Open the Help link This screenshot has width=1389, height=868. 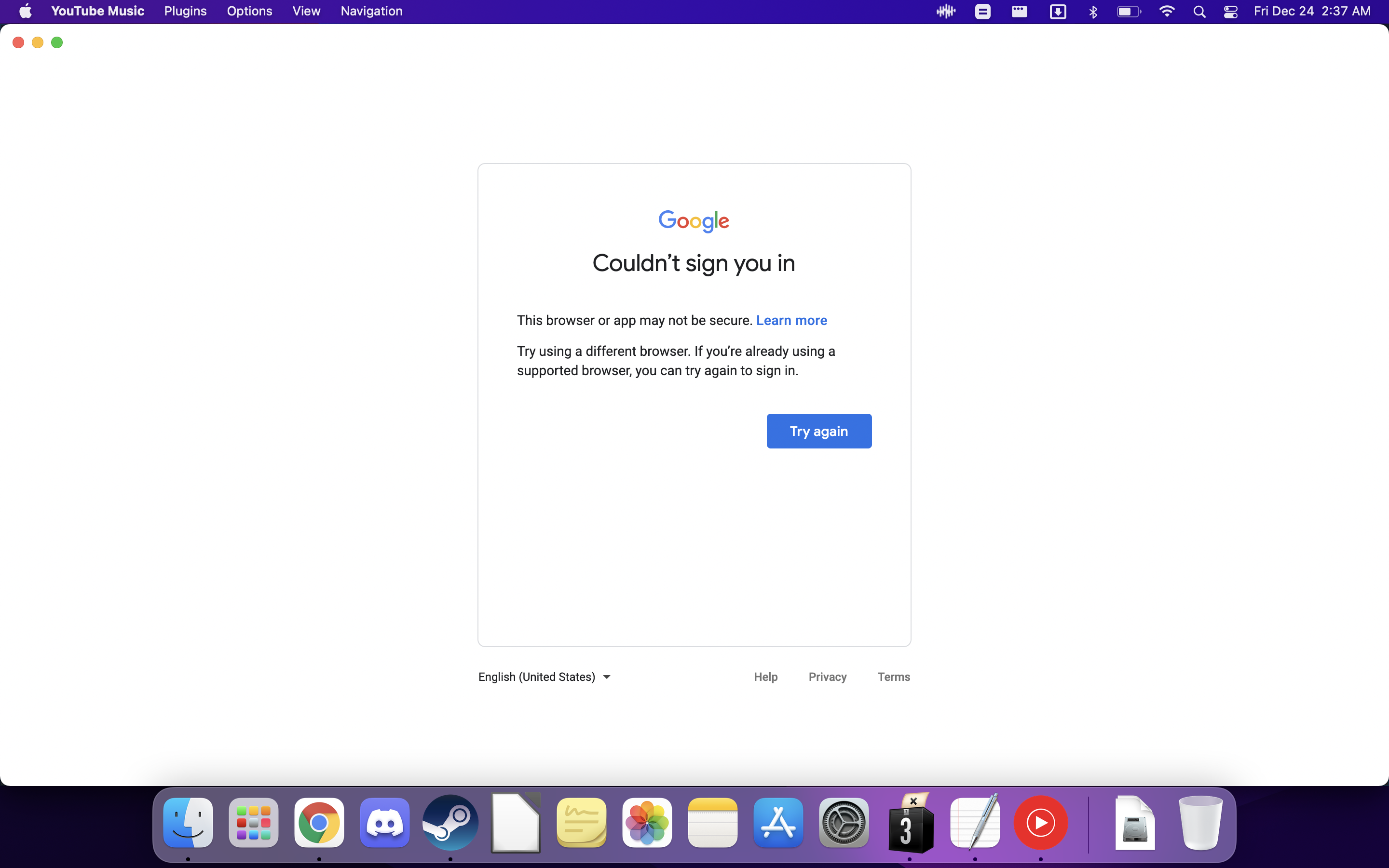(766, 677)
